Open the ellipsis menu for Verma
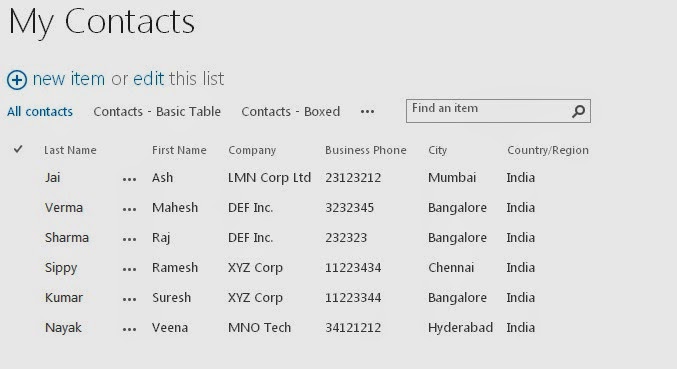Image resolution: width=677 pixels, height=369 pixels. point(130,209)
